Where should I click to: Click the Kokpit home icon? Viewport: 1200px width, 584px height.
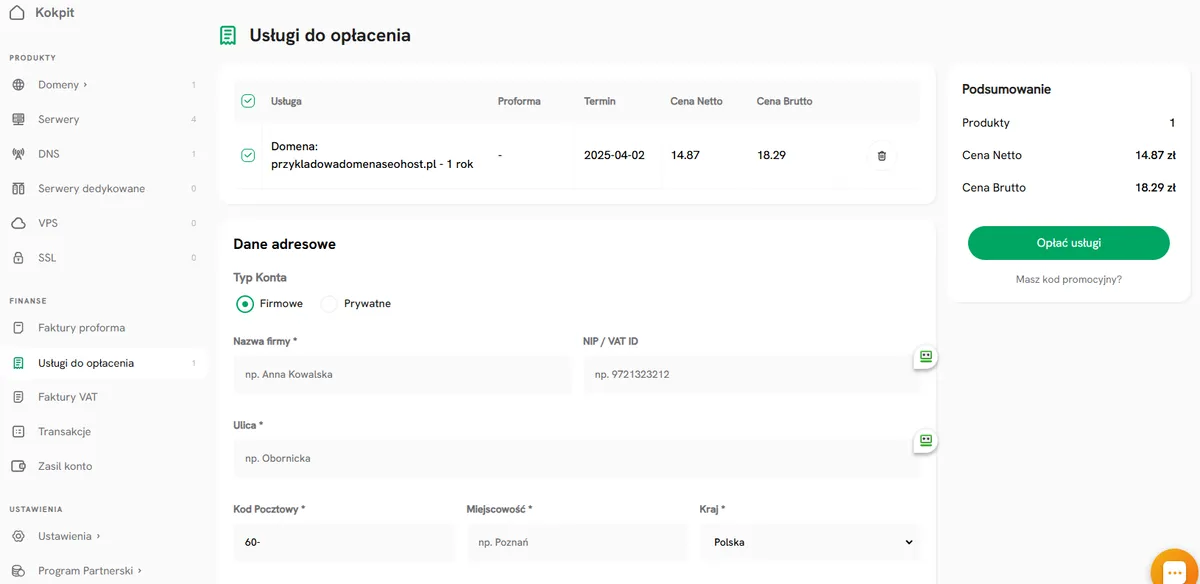17,13
